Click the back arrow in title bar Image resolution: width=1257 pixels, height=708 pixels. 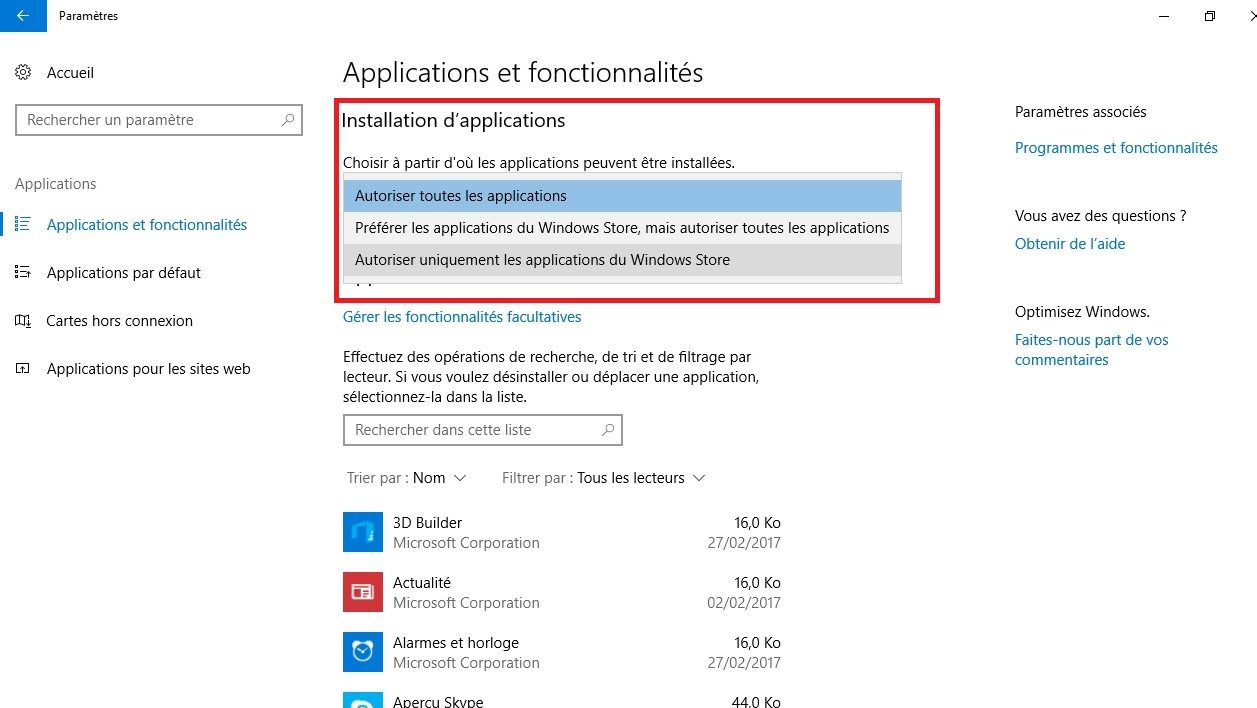tap(23, 16)
